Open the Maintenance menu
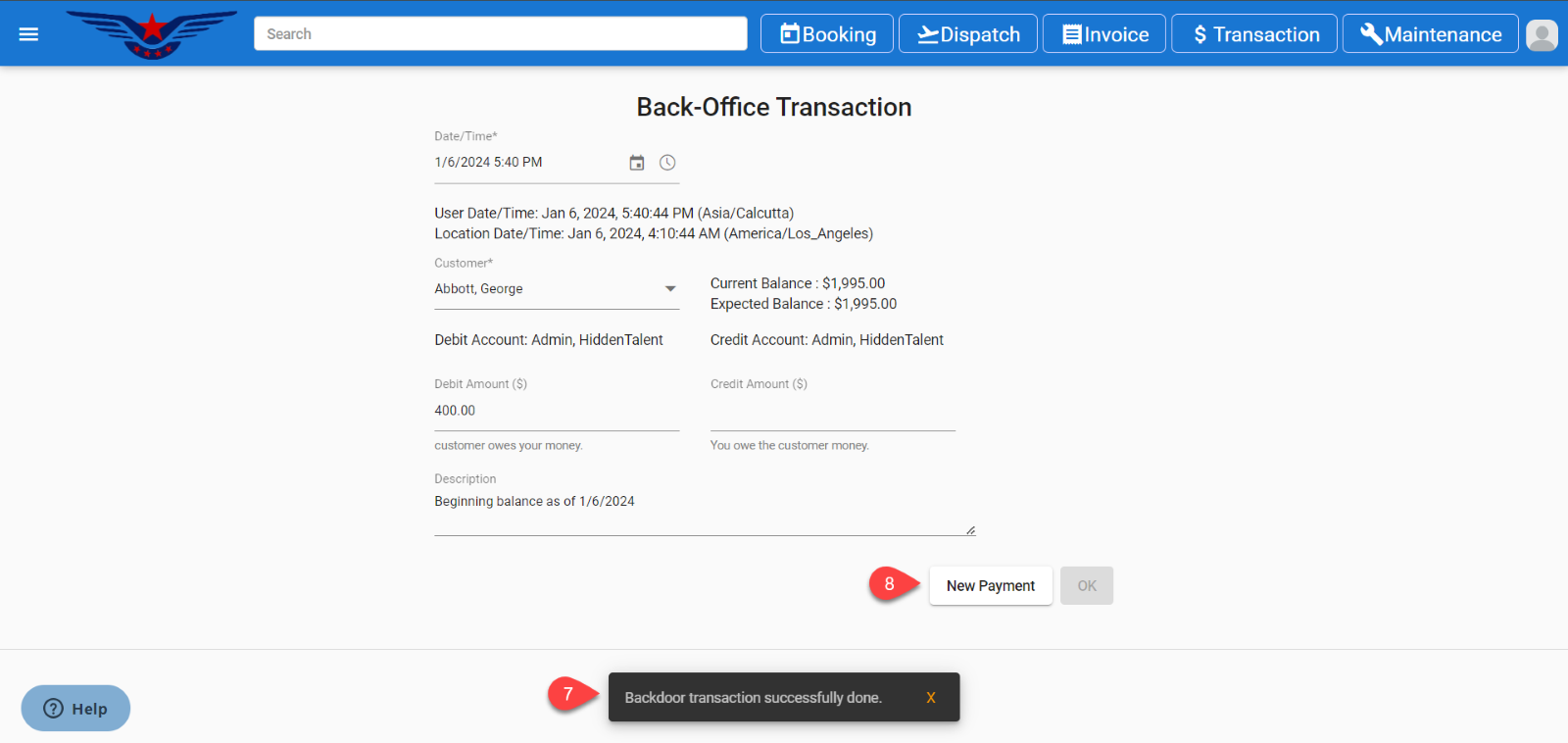Screen dimensions: 1568x743 [x=1430, y=34]
